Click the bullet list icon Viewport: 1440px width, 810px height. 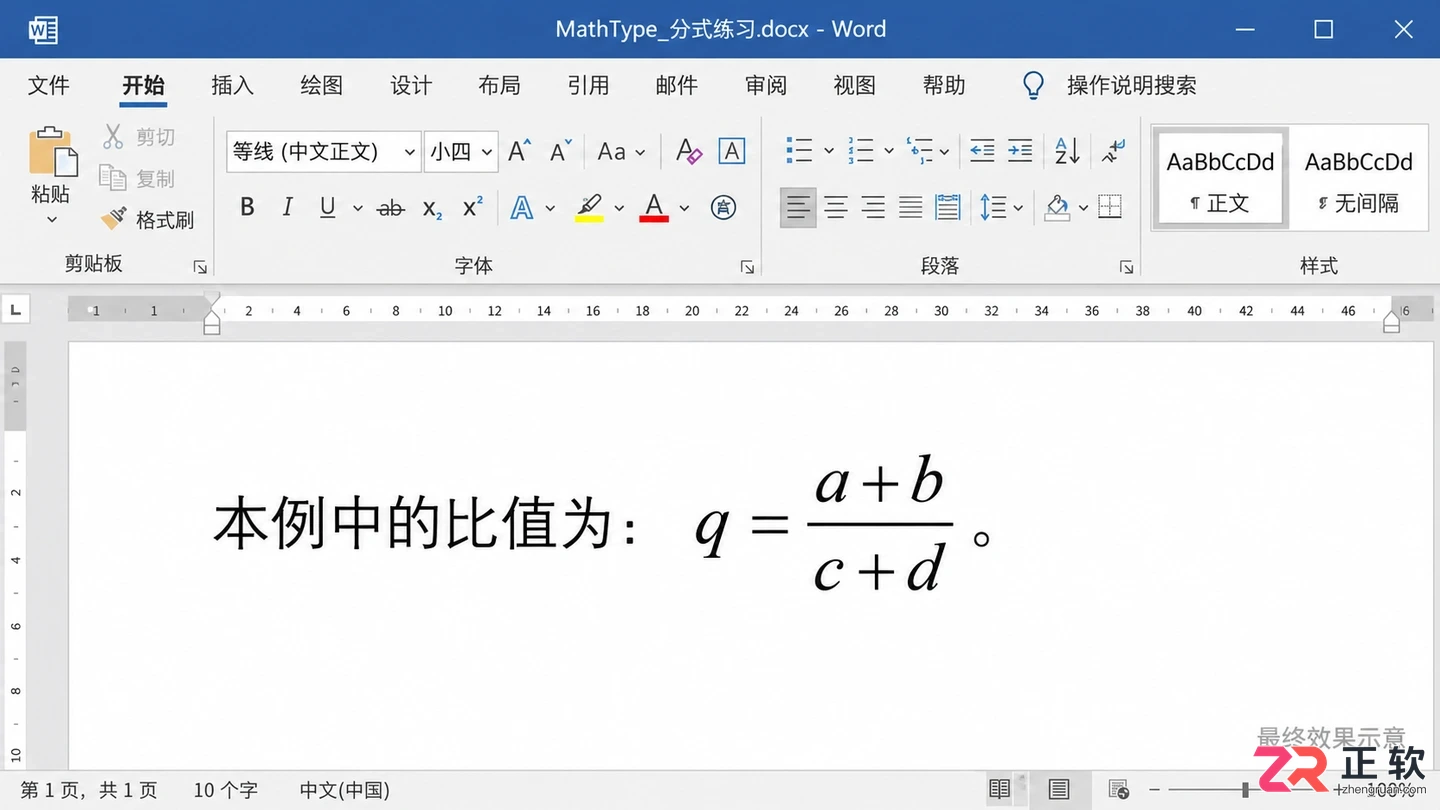pyautogui.click(x=799, y=151)
